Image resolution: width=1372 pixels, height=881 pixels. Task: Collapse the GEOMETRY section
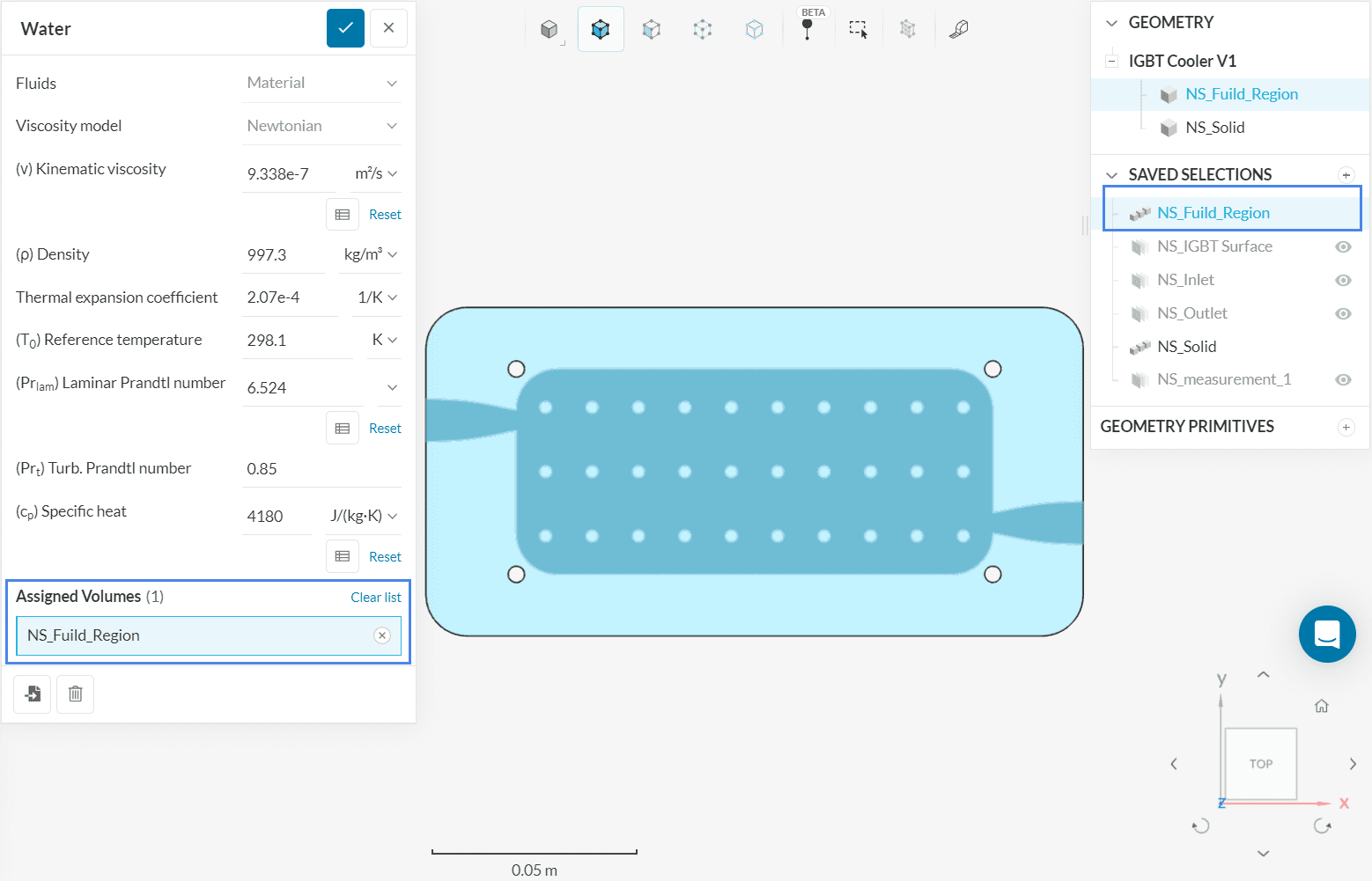point(1112,23)
